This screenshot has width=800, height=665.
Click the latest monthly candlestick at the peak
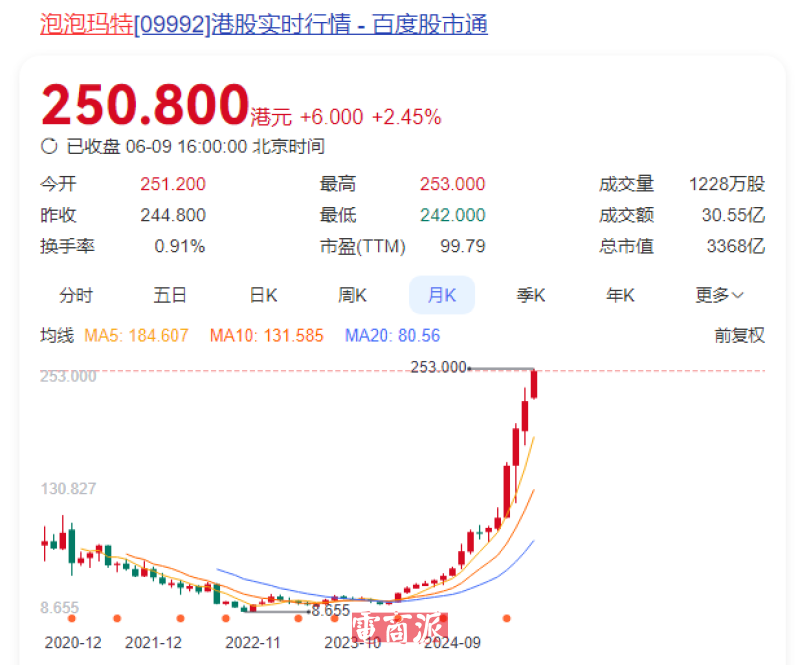coord(534,384)
